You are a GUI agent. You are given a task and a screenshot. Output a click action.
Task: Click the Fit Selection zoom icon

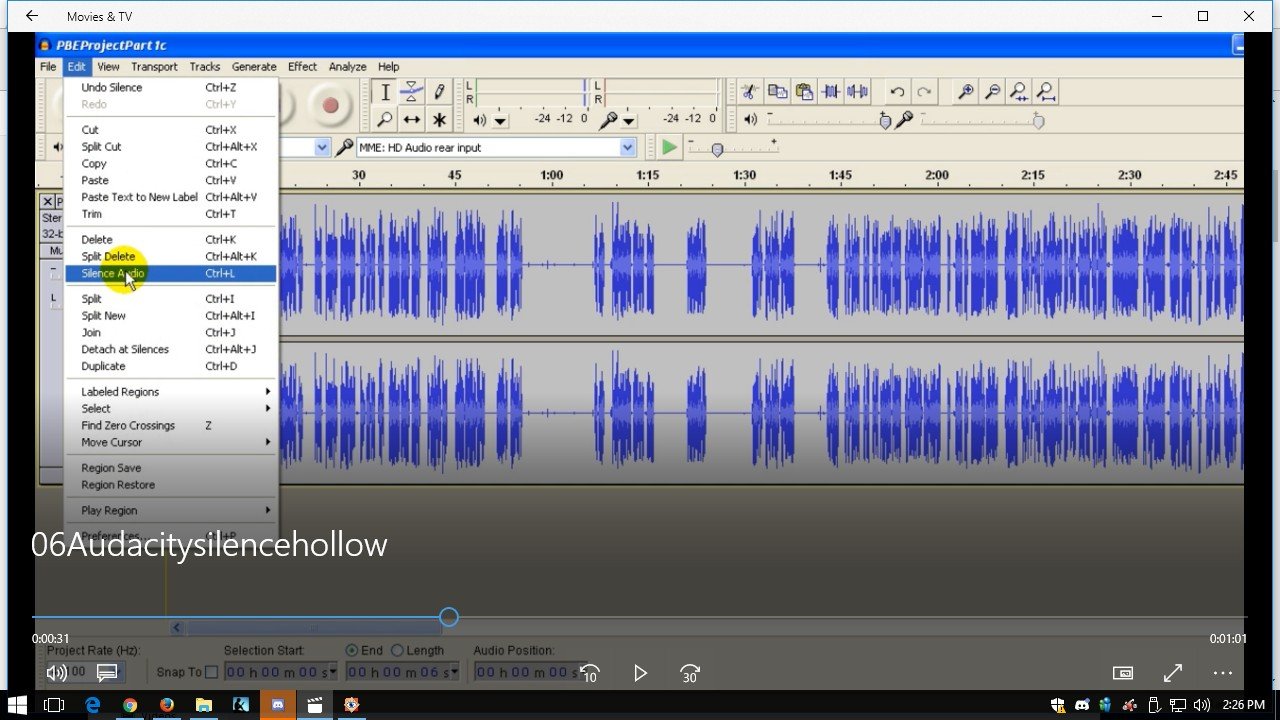[x=1019, y=92]
